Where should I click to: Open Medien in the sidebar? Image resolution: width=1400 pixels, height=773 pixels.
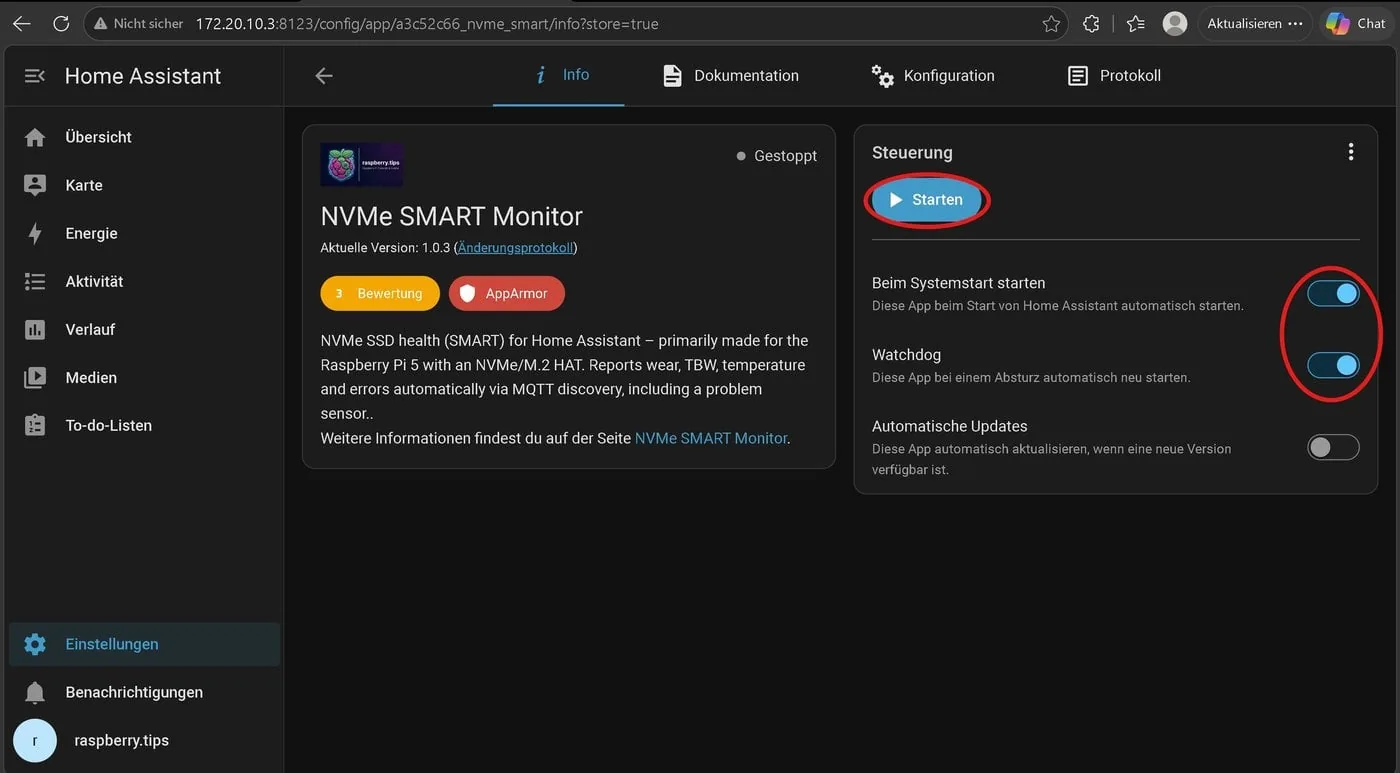tap(142, 377)
